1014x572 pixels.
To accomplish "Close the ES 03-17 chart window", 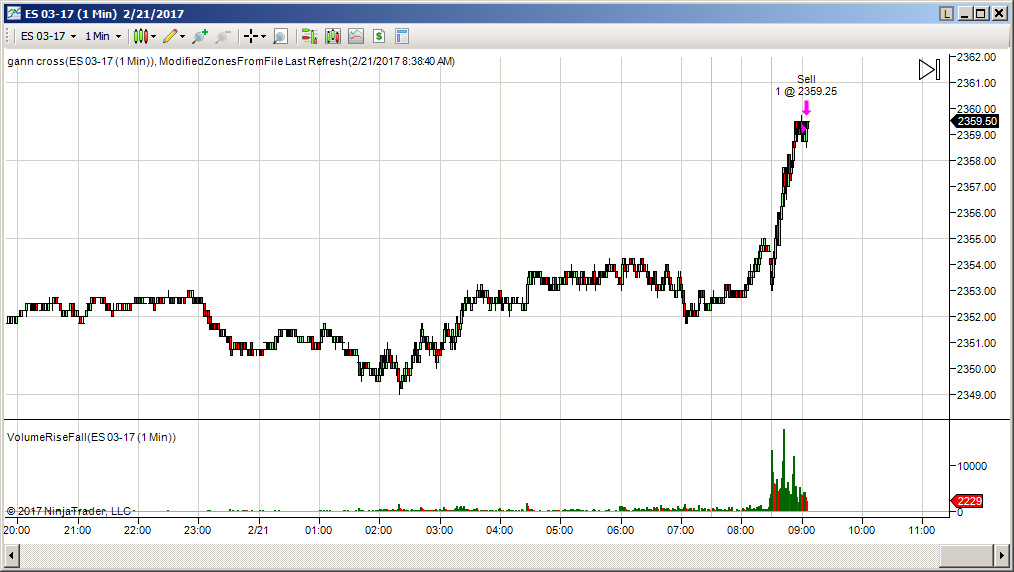I will pos(999,14).
